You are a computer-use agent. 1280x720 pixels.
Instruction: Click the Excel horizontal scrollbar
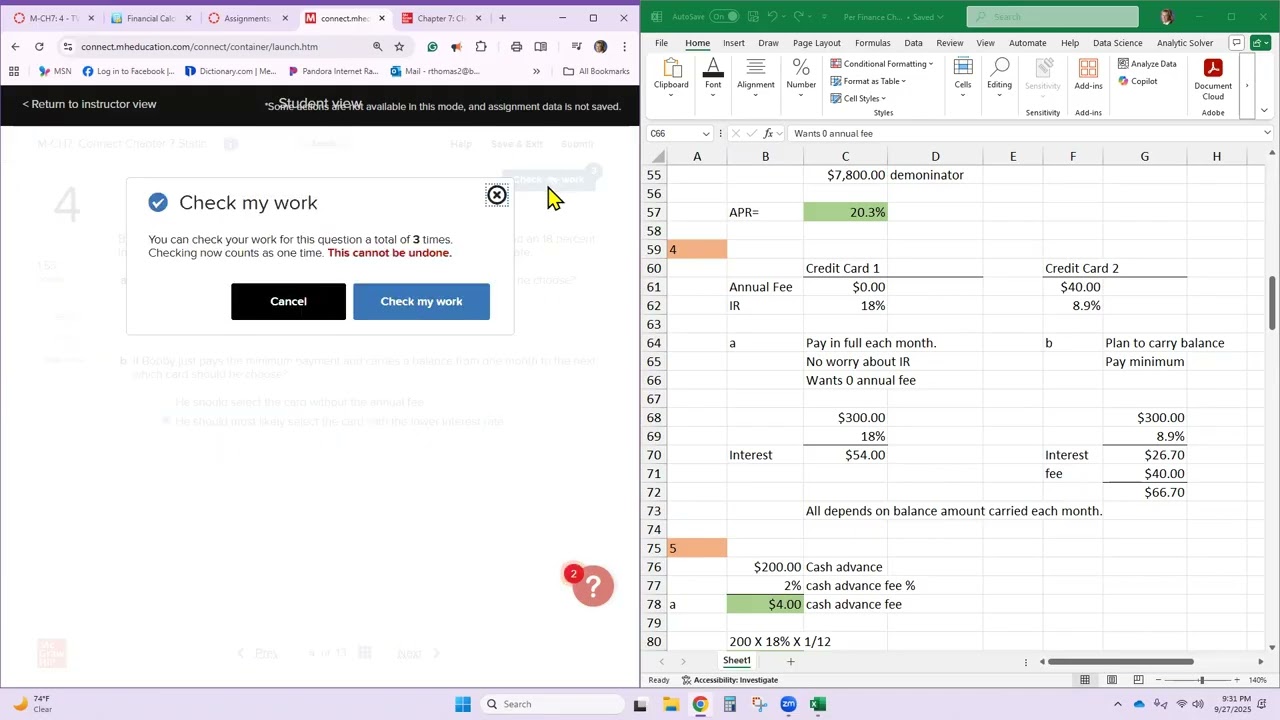[x=1120, y=661]
